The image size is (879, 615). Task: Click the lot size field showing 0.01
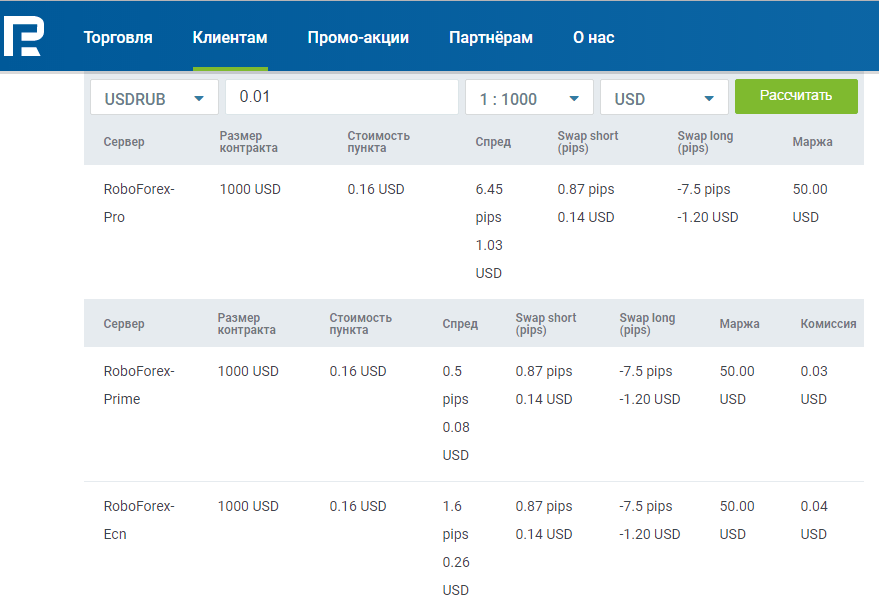(341, 97)
